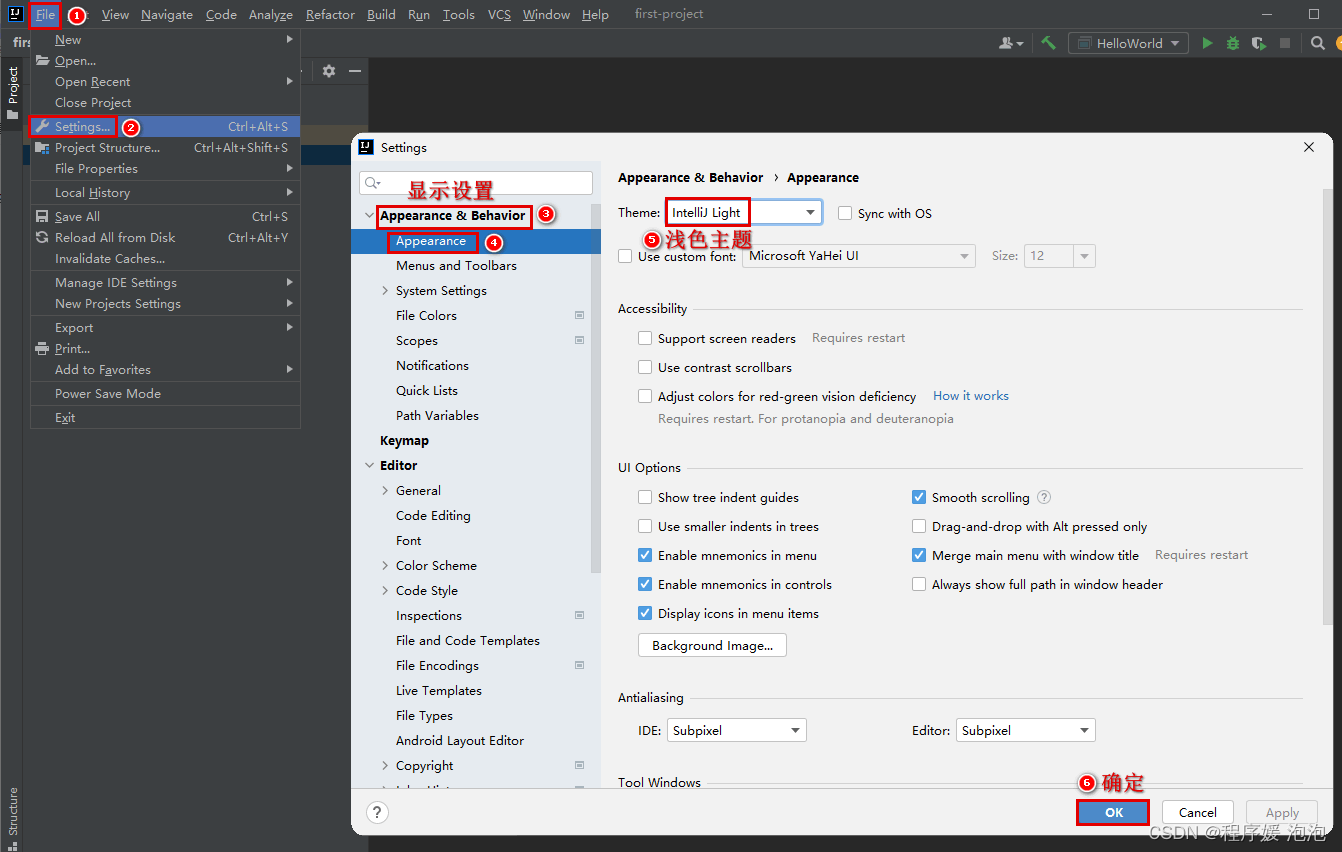Start debugging with the bug icon
Image resolution: width=1342 pixels, height=852 pixels.
pos(1233,43)
